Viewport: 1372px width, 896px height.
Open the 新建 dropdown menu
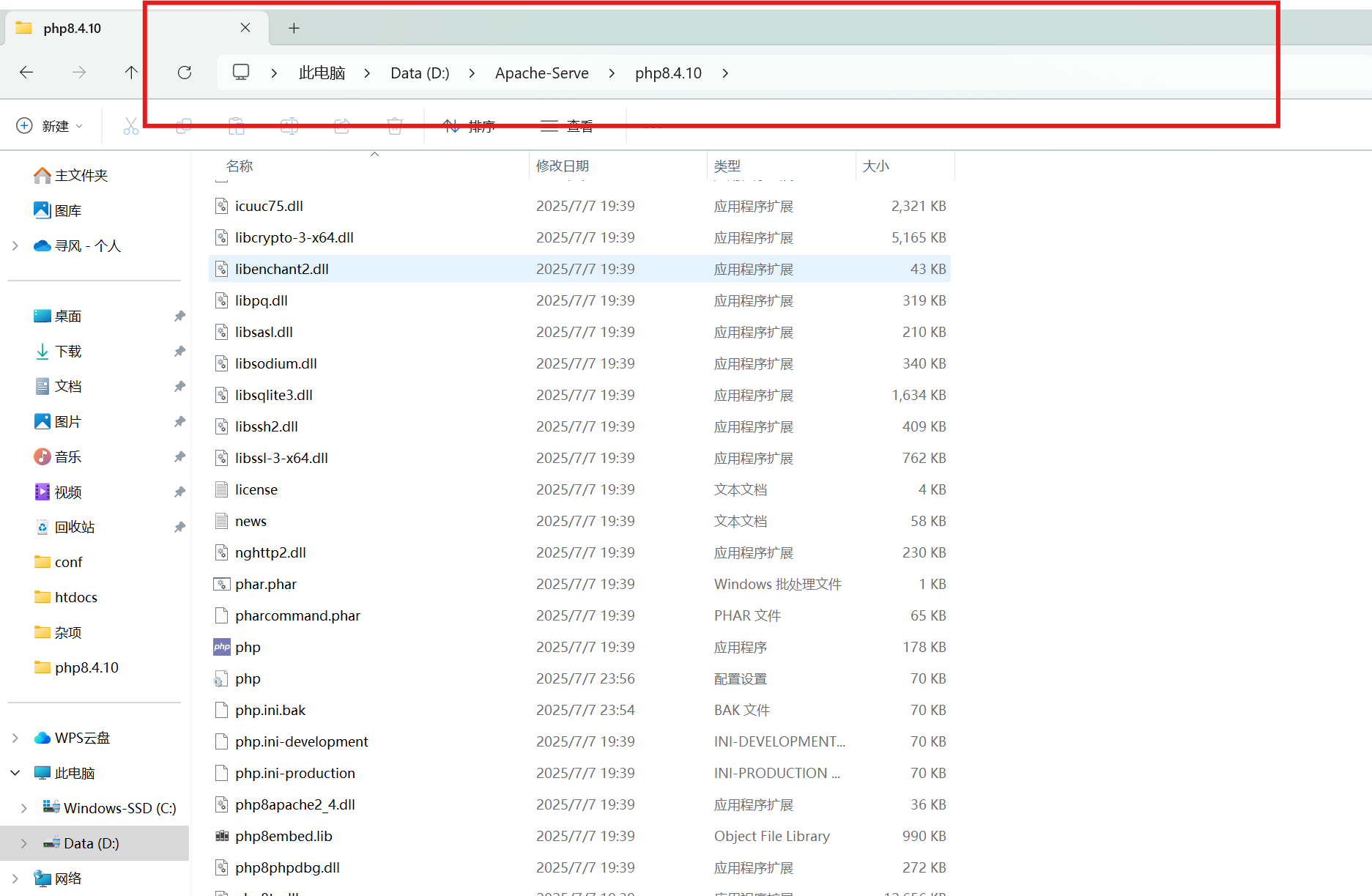coord(49,125)
